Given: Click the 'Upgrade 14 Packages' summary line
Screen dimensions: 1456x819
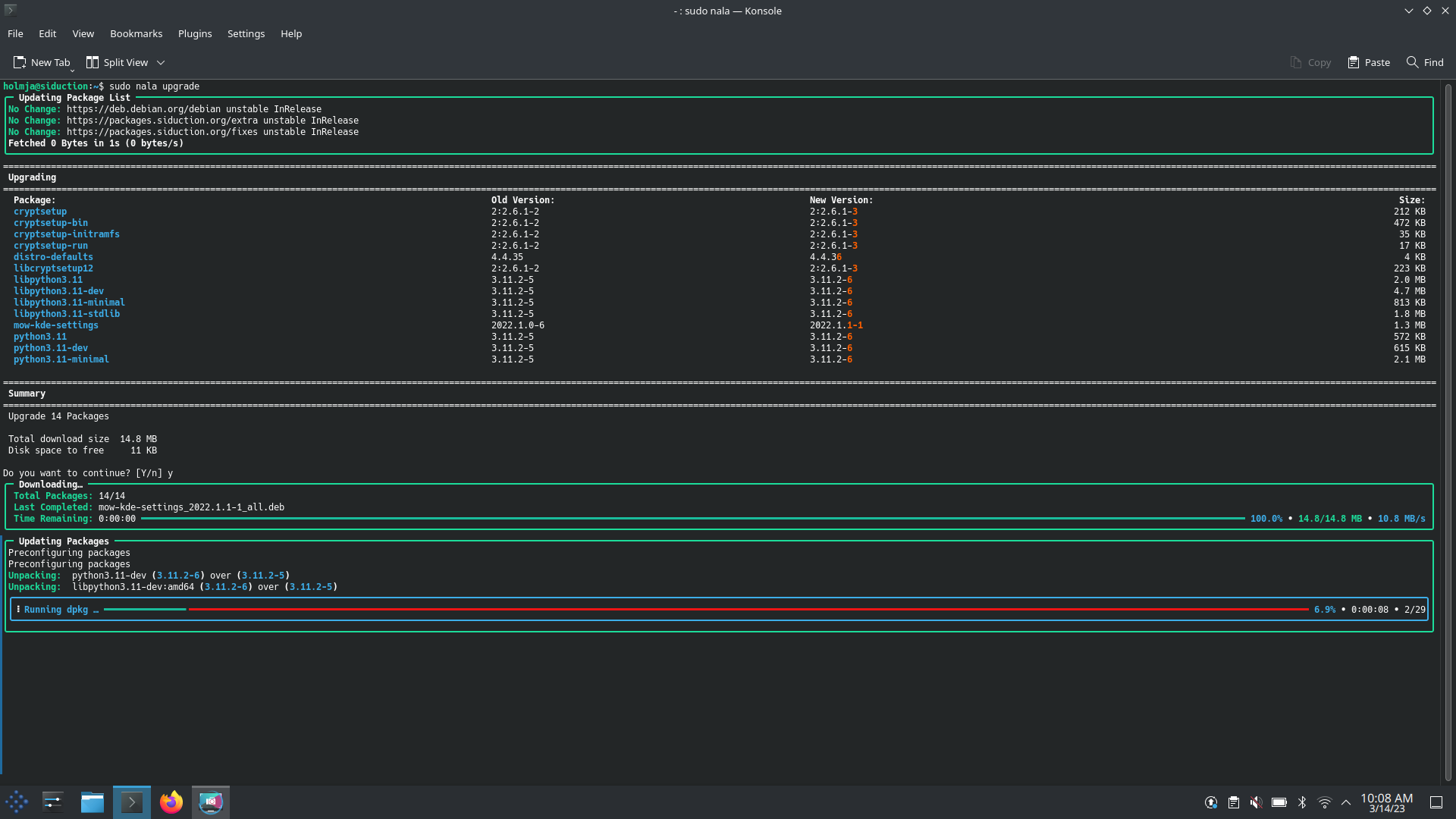Looking at the screenshot, I should [x=58, y=416].
